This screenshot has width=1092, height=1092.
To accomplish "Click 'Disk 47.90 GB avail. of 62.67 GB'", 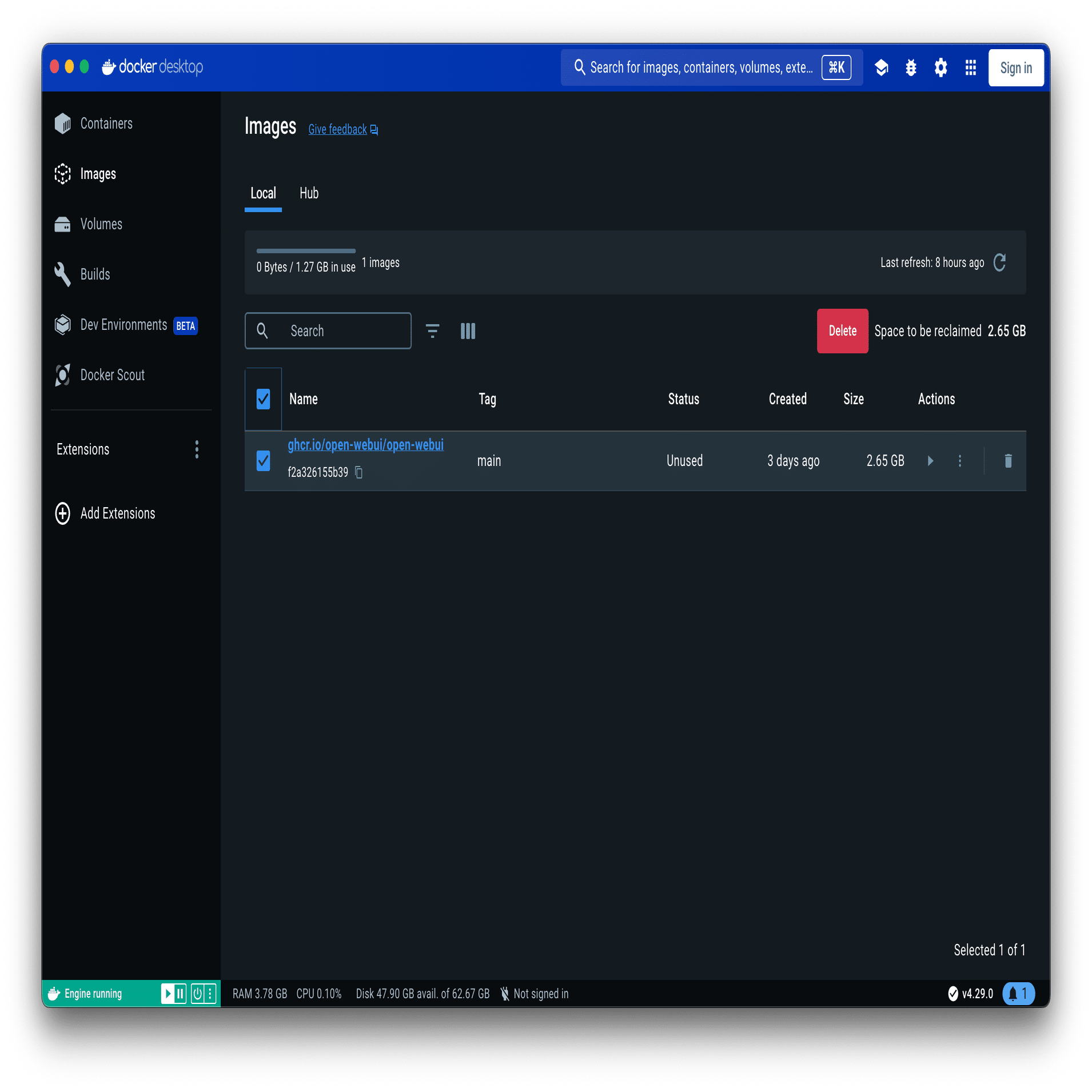I will pyautogui.click(x=423, y=994).
